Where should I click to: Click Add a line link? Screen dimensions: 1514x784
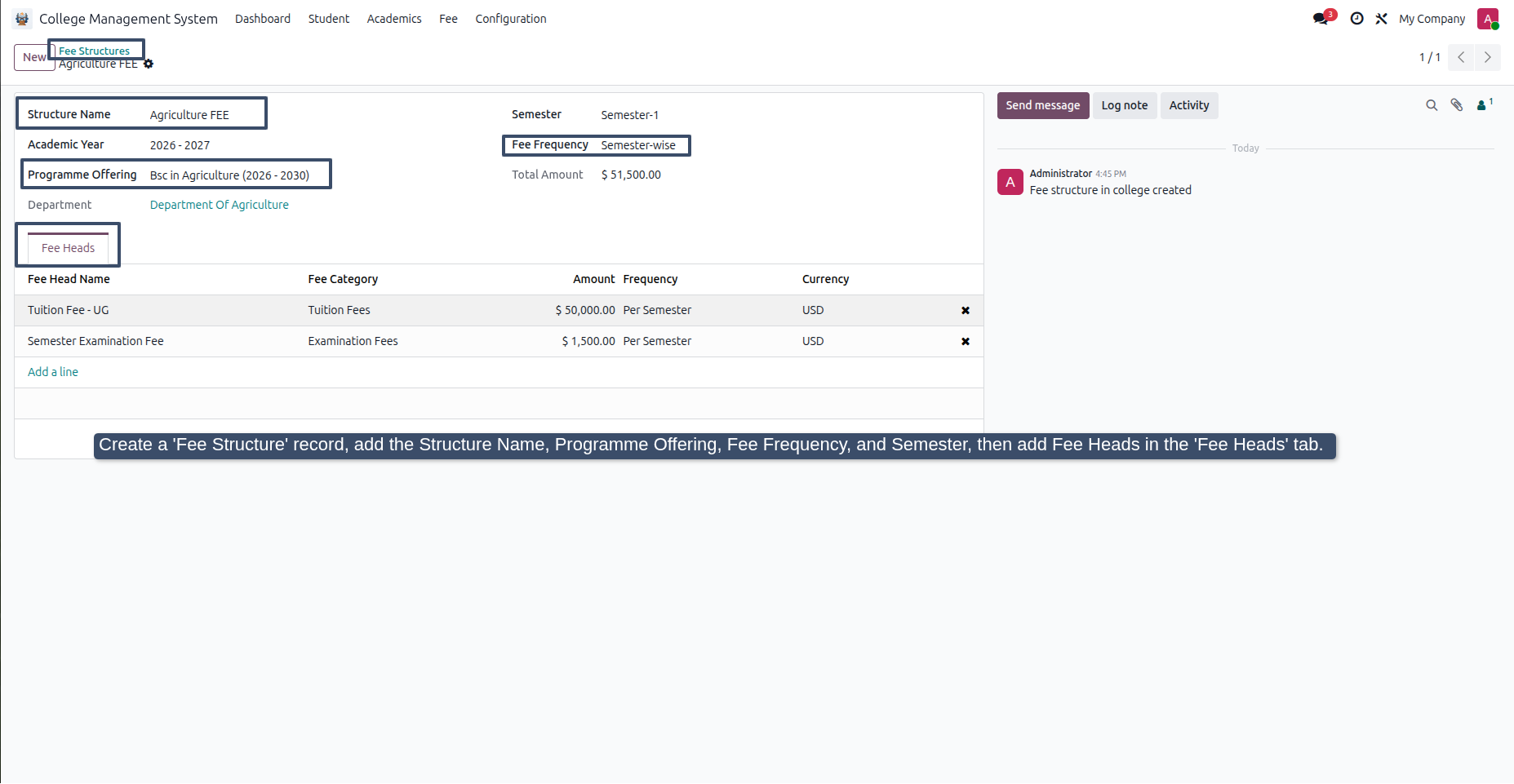click(53, 372)
